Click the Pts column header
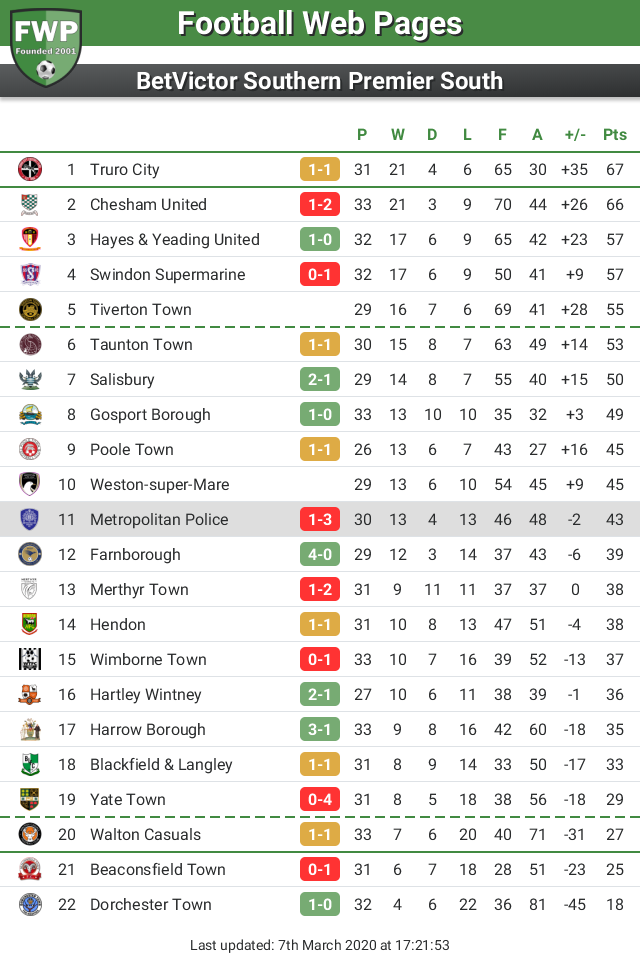The width and height of the screenshot is (640, 975). (614, 135)
